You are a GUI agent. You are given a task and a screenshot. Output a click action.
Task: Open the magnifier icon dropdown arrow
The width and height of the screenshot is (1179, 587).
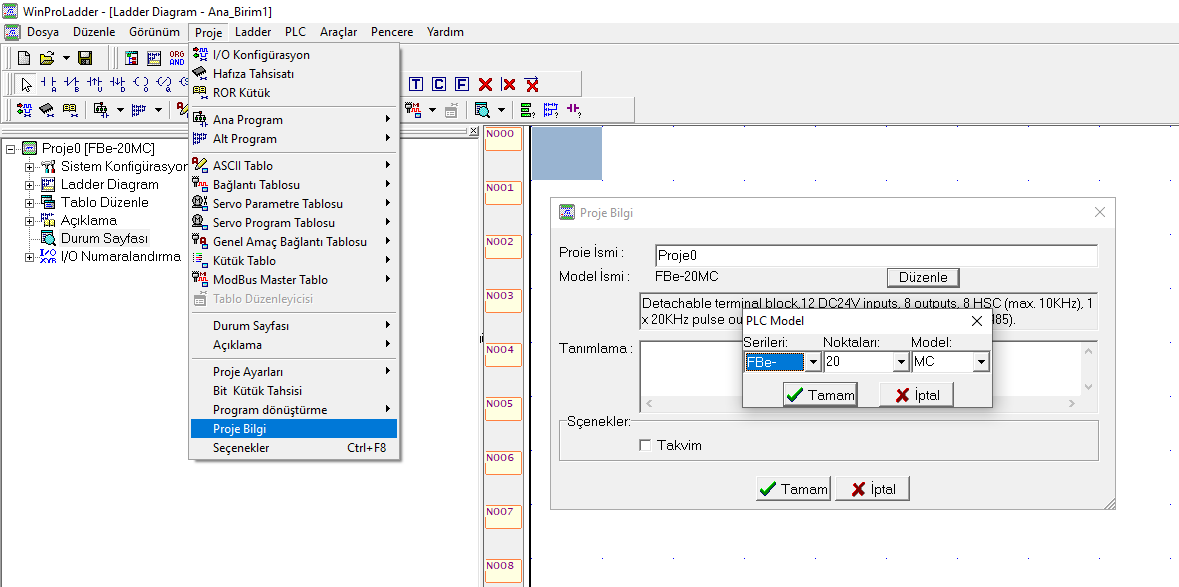tap(502, 110)
